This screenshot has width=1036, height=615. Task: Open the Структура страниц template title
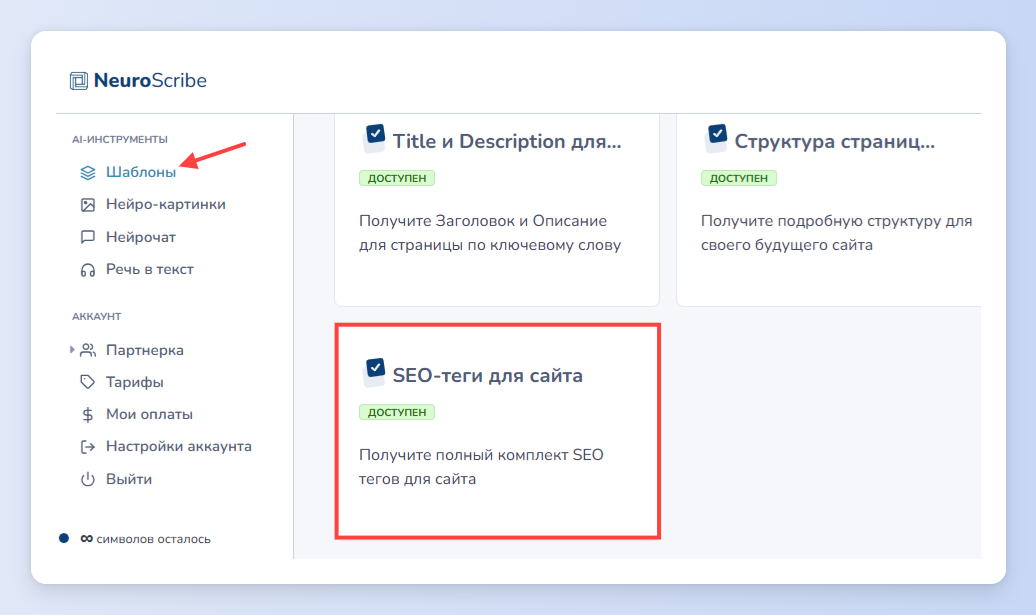click(834, 141)
